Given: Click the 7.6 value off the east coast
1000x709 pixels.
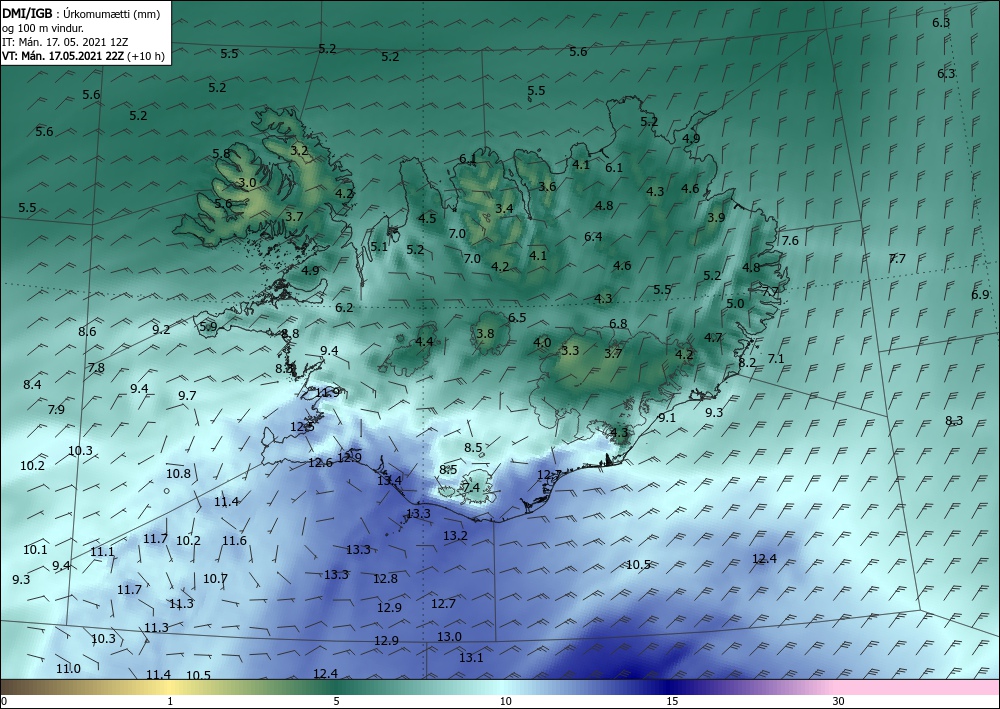Looking at the screenshot, I should tap(790, 241).
